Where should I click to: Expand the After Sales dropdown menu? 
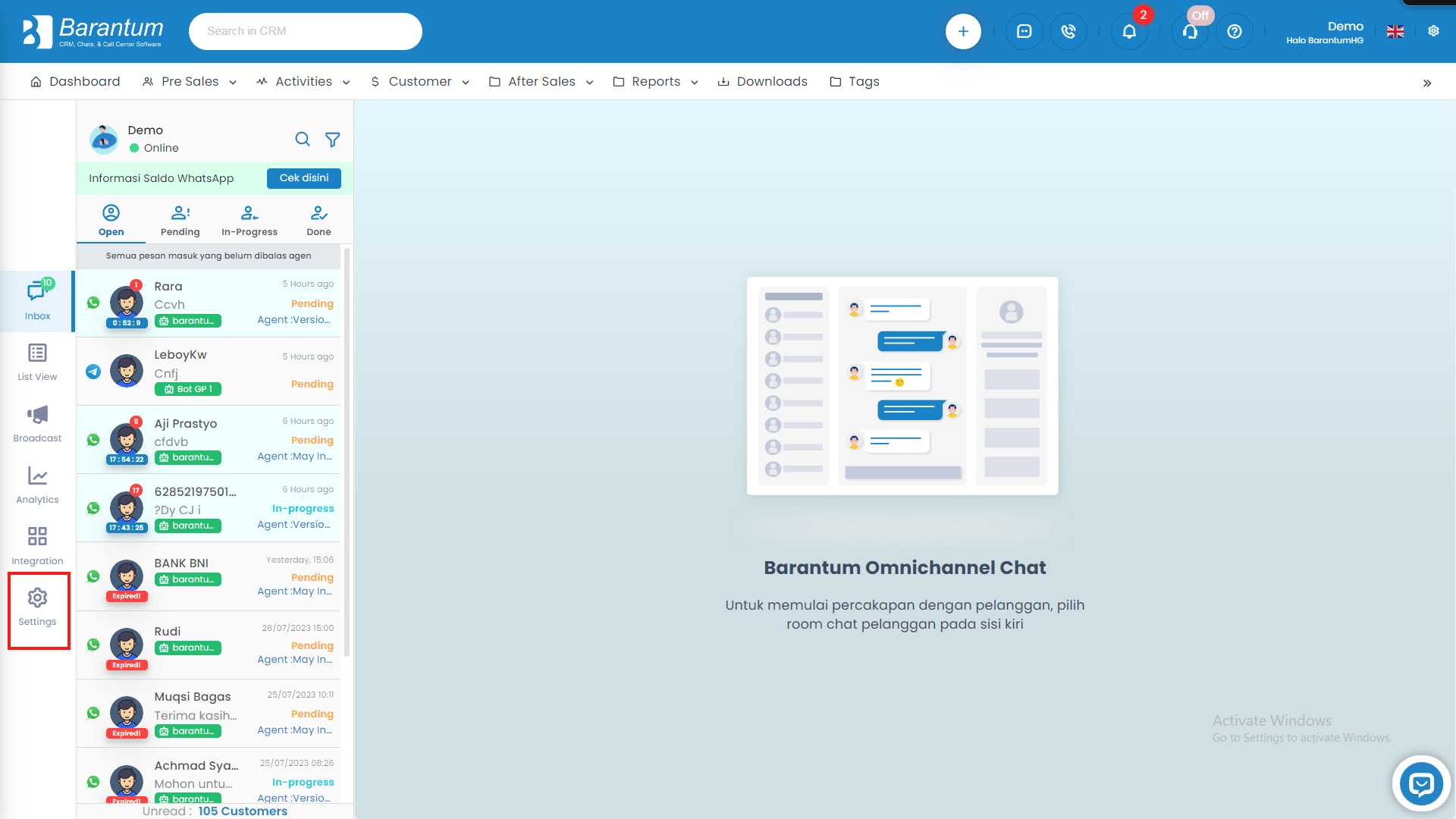541,81
